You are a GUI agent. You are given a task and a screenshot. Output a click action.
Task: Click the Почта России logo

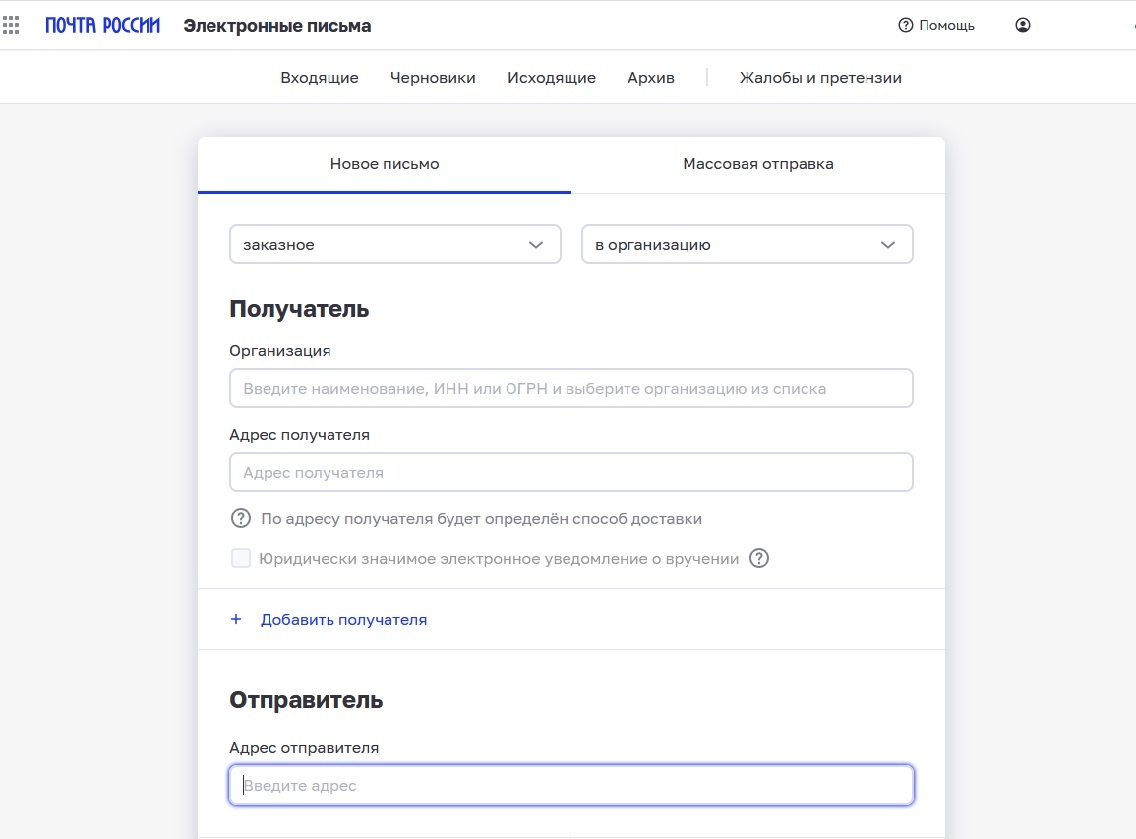coord(103,25)
